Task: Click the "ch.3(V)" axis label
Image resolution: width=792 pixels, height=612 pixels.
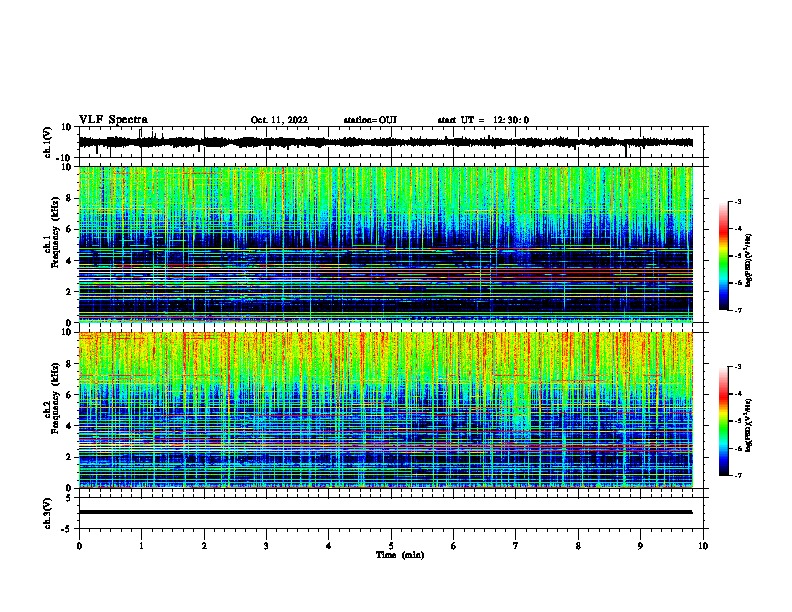Action: 48,513
